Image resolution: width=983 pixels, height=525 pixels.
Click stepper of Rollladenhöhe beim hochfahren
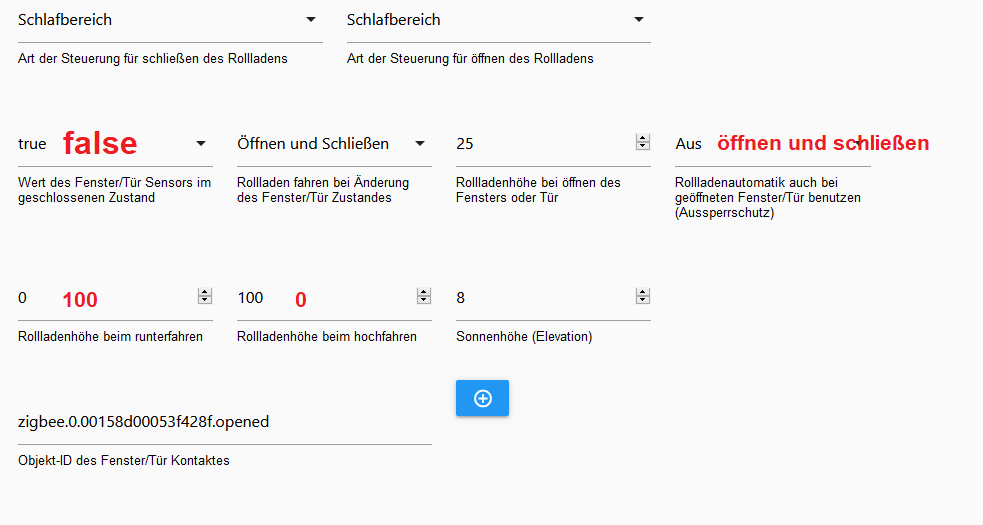click(424, 296)
